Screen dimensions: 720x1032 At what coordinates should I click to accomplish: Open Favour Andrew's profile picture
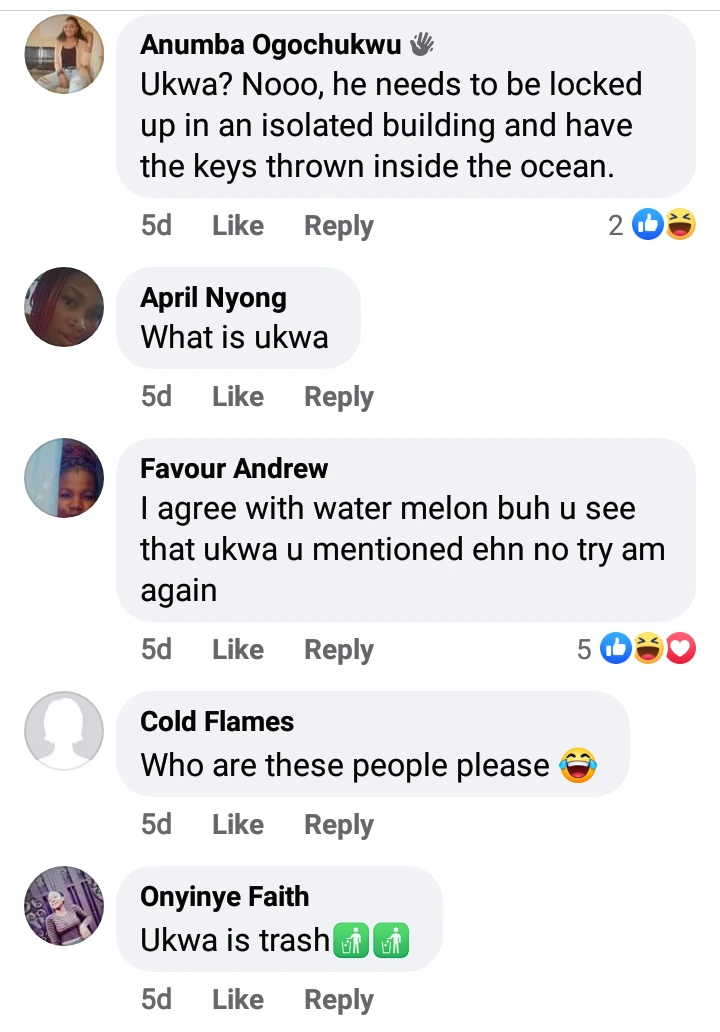point(64,477)
